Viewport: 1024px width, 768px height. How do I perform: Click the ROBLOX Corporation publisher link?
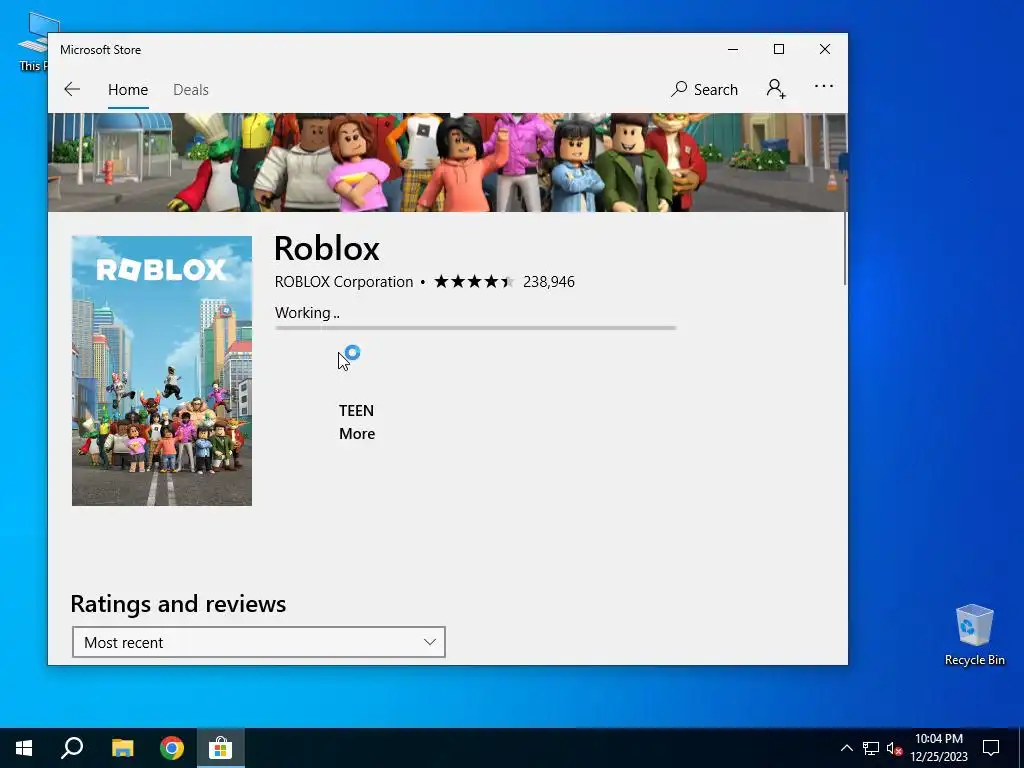click(x=344, y=281)
